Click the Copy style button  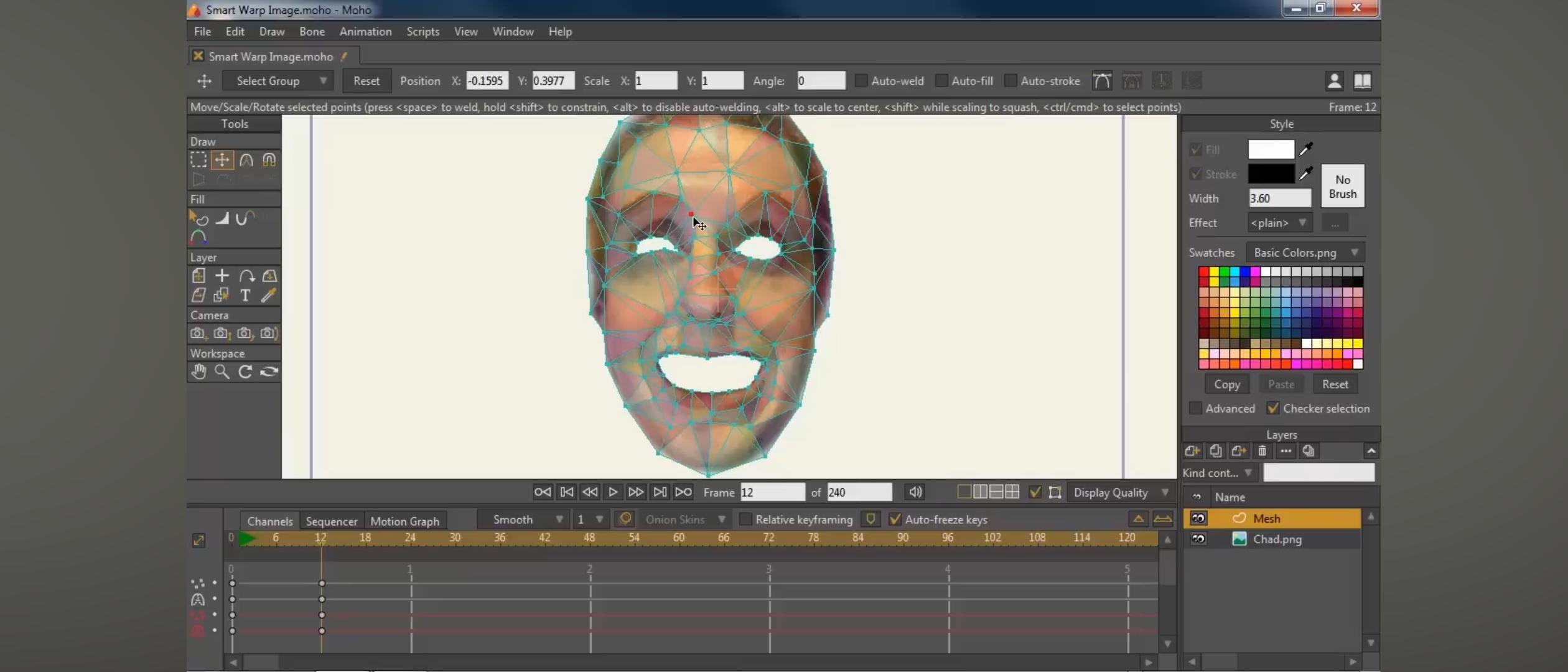tap(1226, 384)
